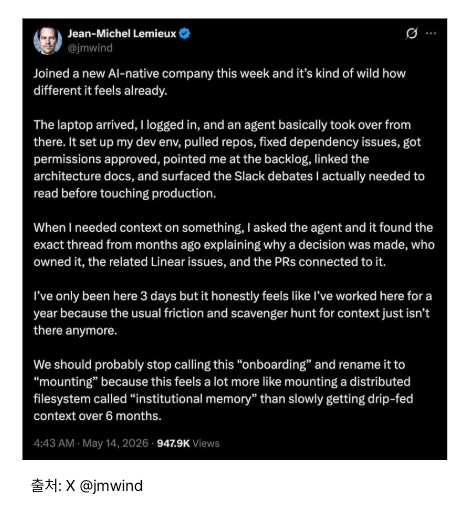The width and height of the screenshot is (465, 506).
Task: Click the paragraph starting 'When I needed context'
Action: click(234, 245)
